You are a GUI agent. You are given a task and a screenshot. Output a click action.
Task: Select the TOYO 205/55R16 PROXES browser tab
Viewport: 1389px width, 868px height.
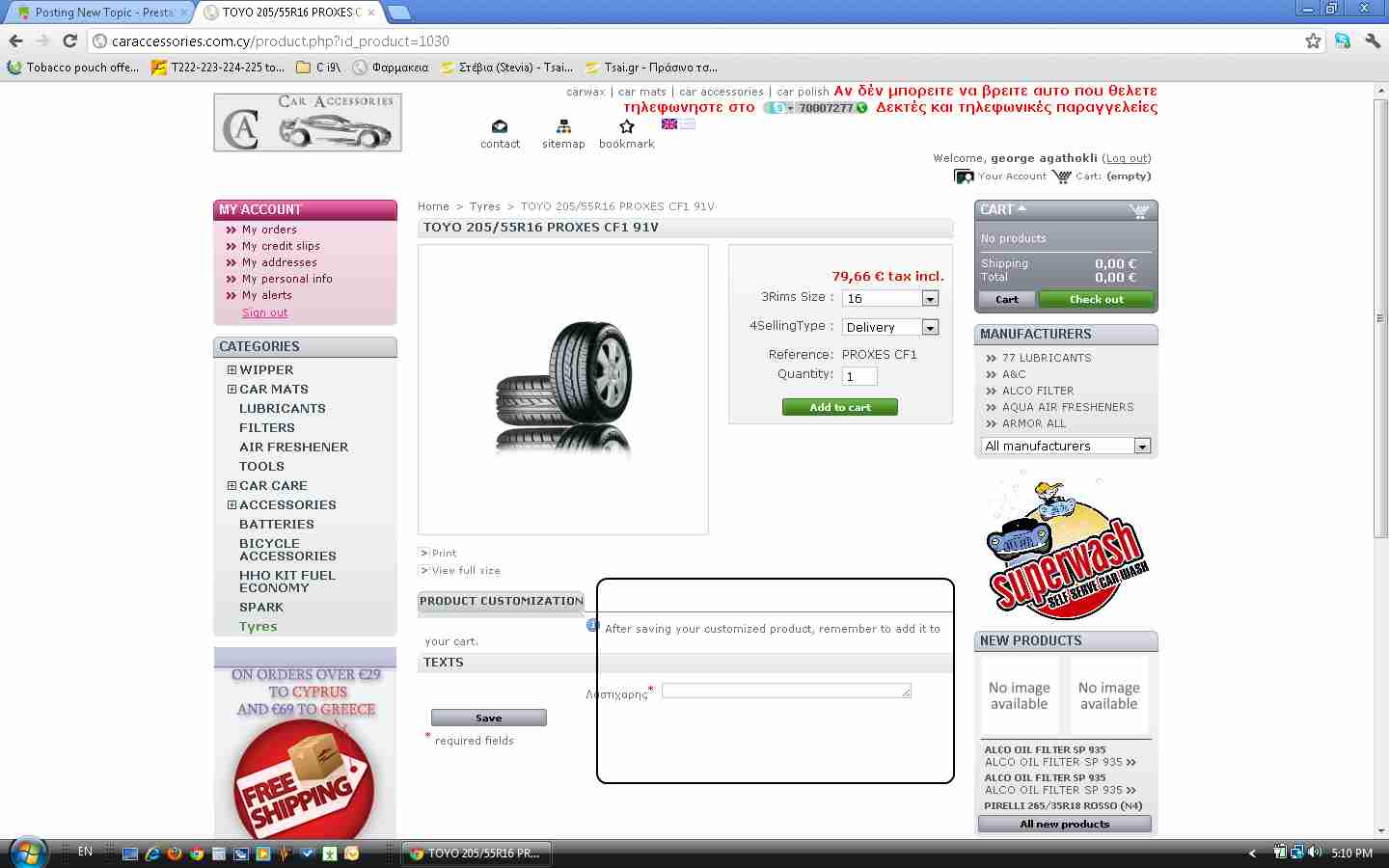(290, 13)
